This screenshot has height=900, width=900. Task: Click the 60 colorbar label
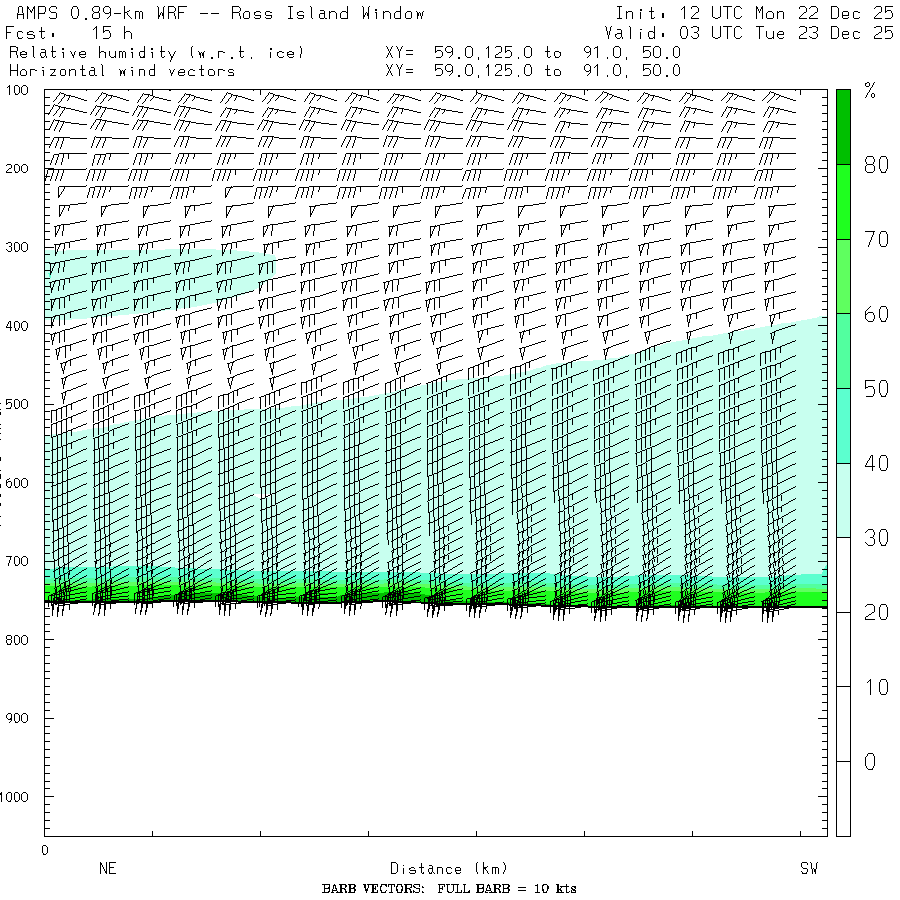876,314
